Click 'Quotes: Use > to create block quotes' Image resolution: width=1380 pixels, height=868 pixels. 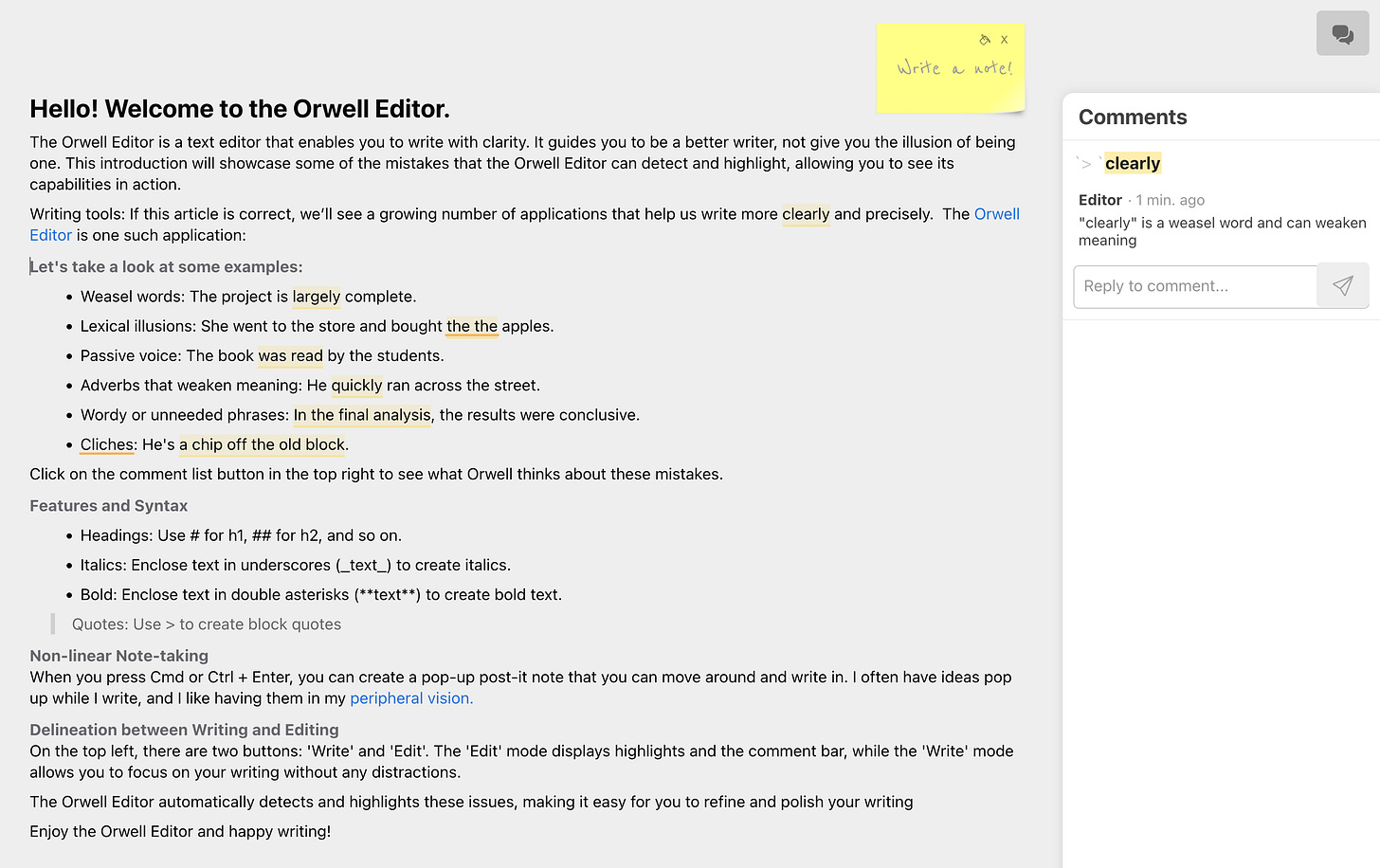pyautogui.click(x=207, y=624)
